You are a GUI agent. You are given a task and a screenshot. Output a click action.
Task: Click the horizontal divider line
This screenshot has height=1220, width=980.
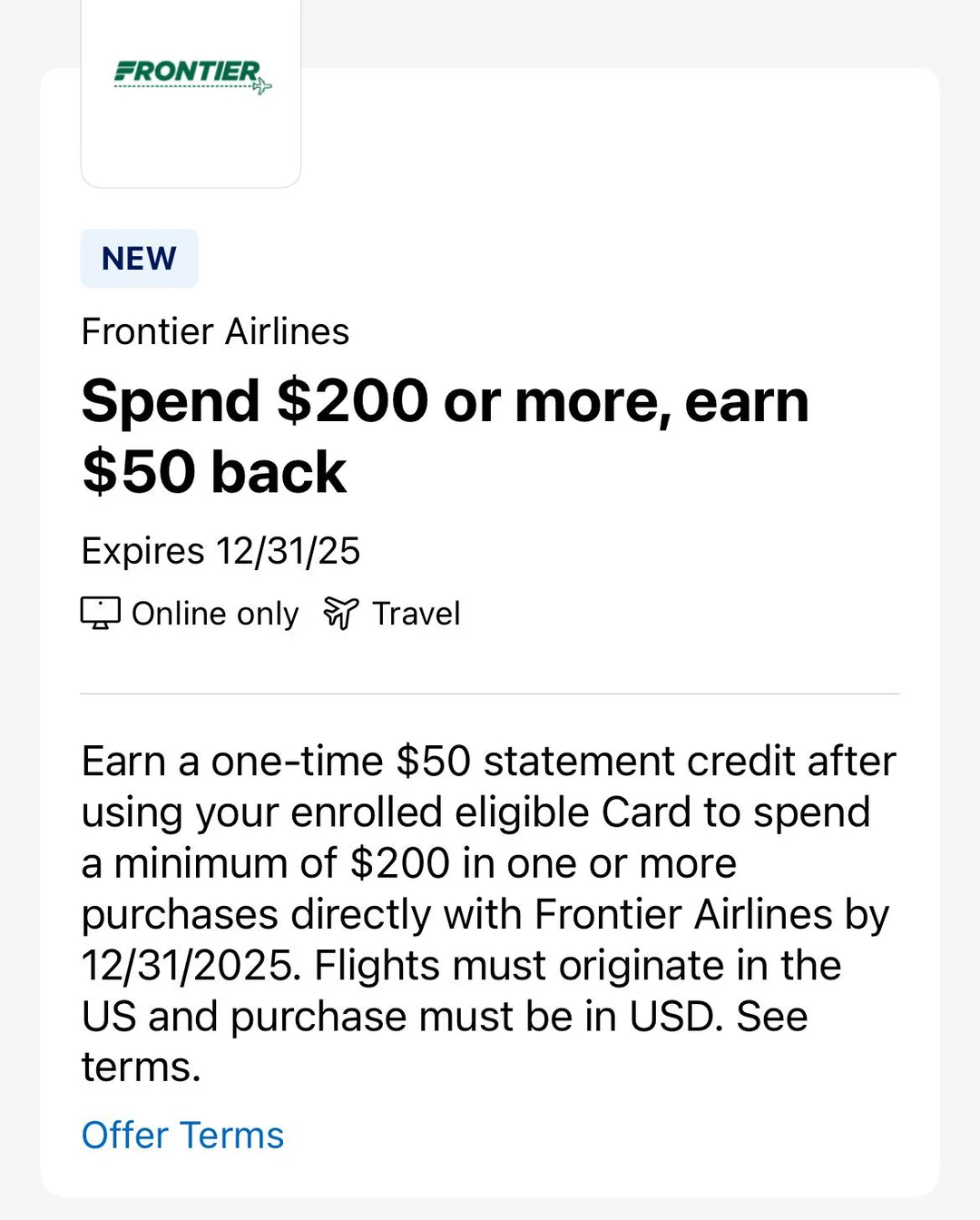[x=490, y=694]
